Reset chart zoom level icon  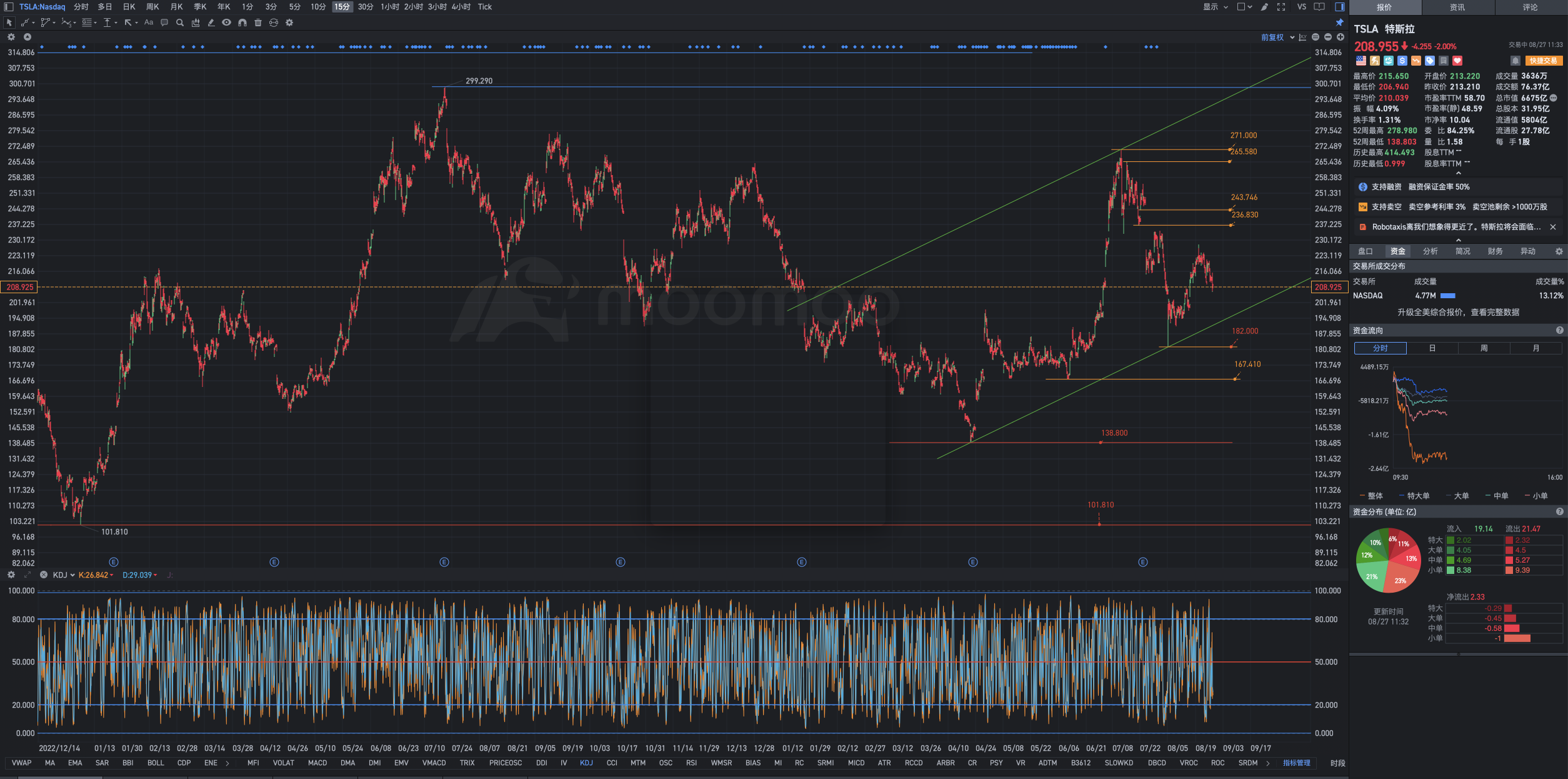[x=1316, y=38]
